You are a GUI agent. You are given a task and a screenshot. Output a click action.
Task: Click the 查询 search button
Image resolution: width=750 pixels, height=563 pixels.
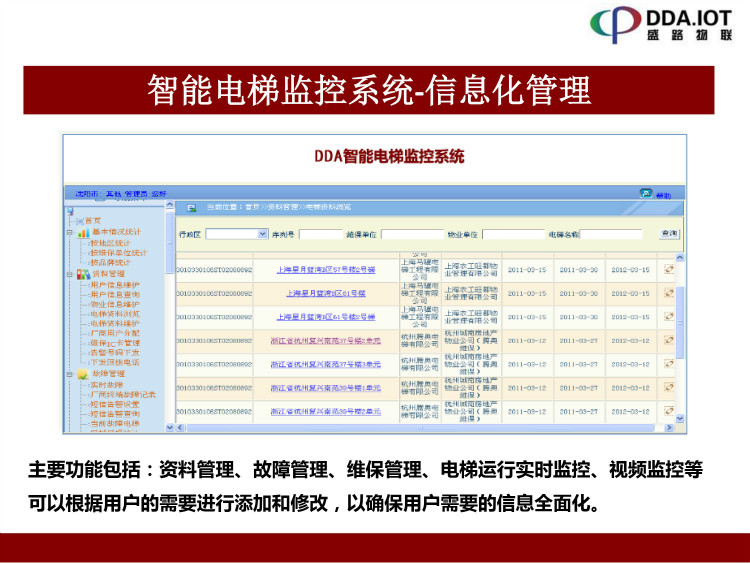click(x=669, y=233)
